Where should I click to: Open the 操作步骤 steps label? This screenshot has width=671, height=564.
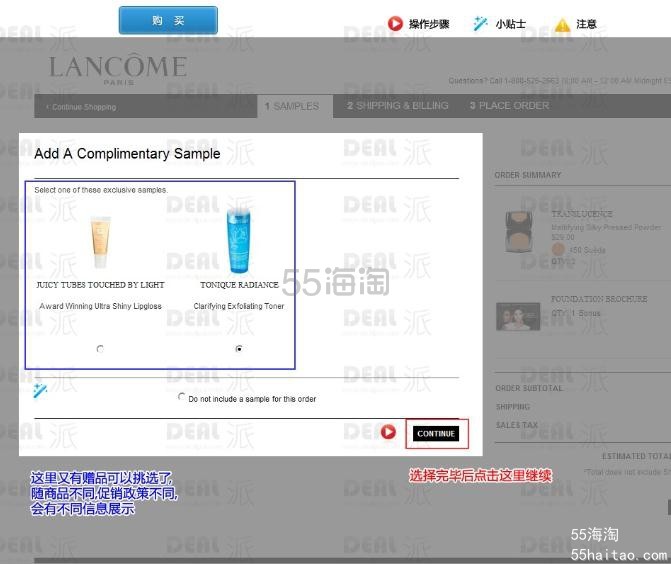(429, 24)
